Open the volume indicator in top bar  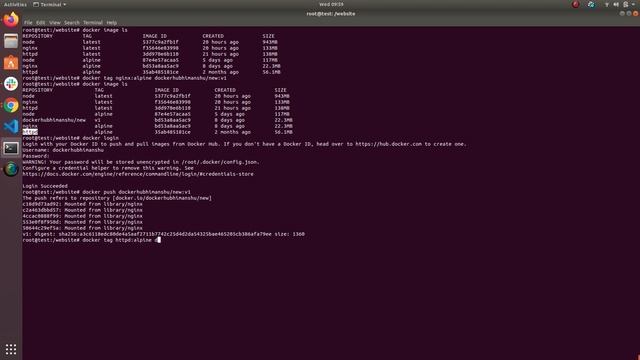(616, 4)
